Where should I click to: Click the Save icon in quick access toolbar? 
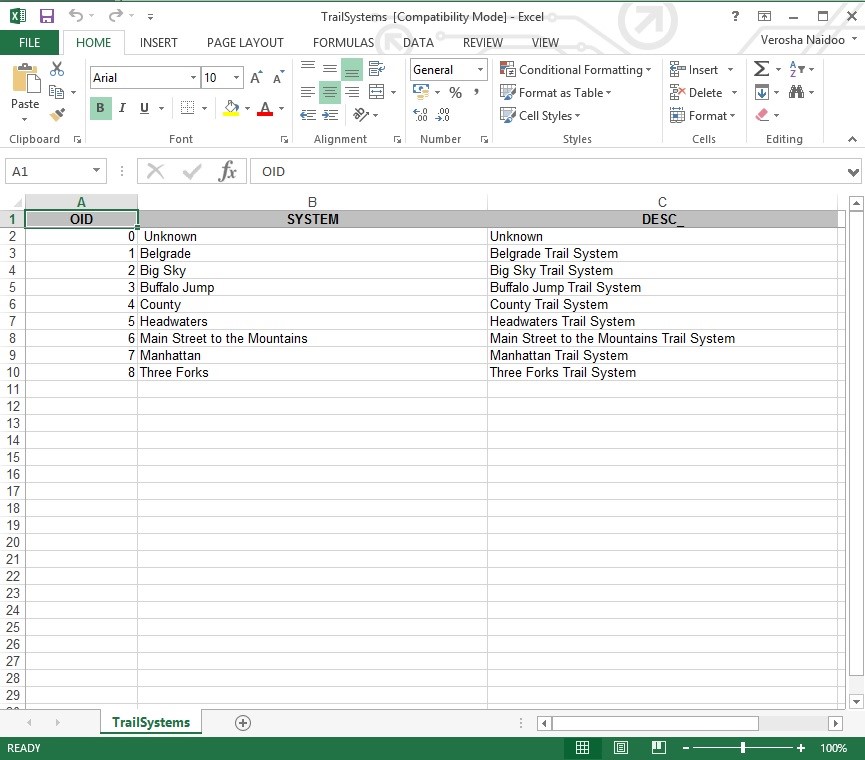[x=47, y=16]
